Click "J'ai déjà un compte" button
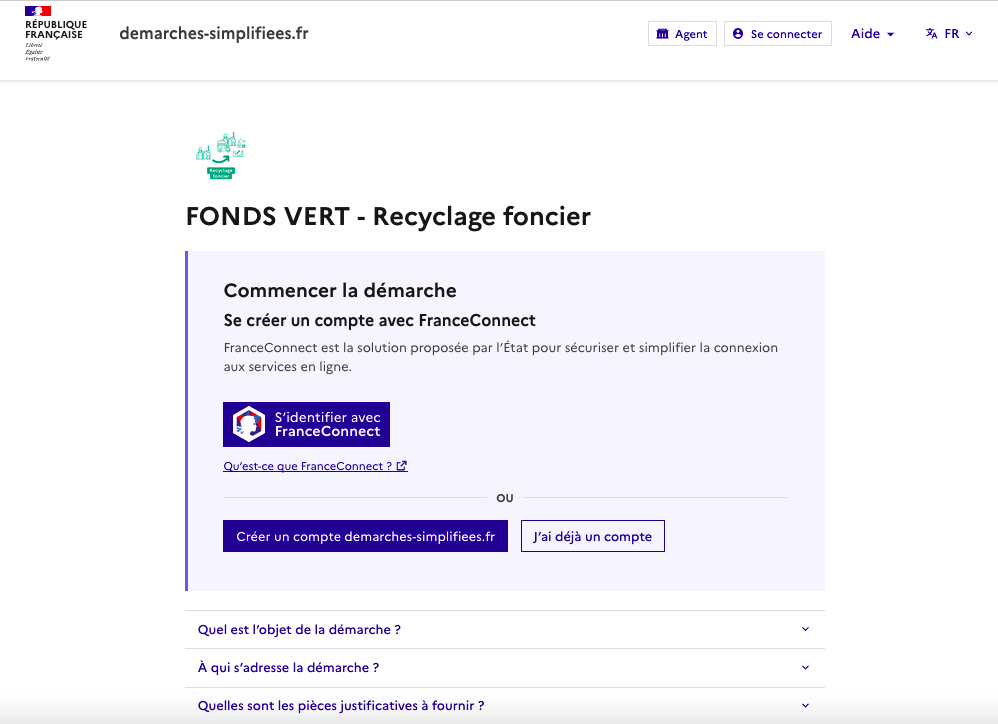998x724 pixels. (592, 536)
